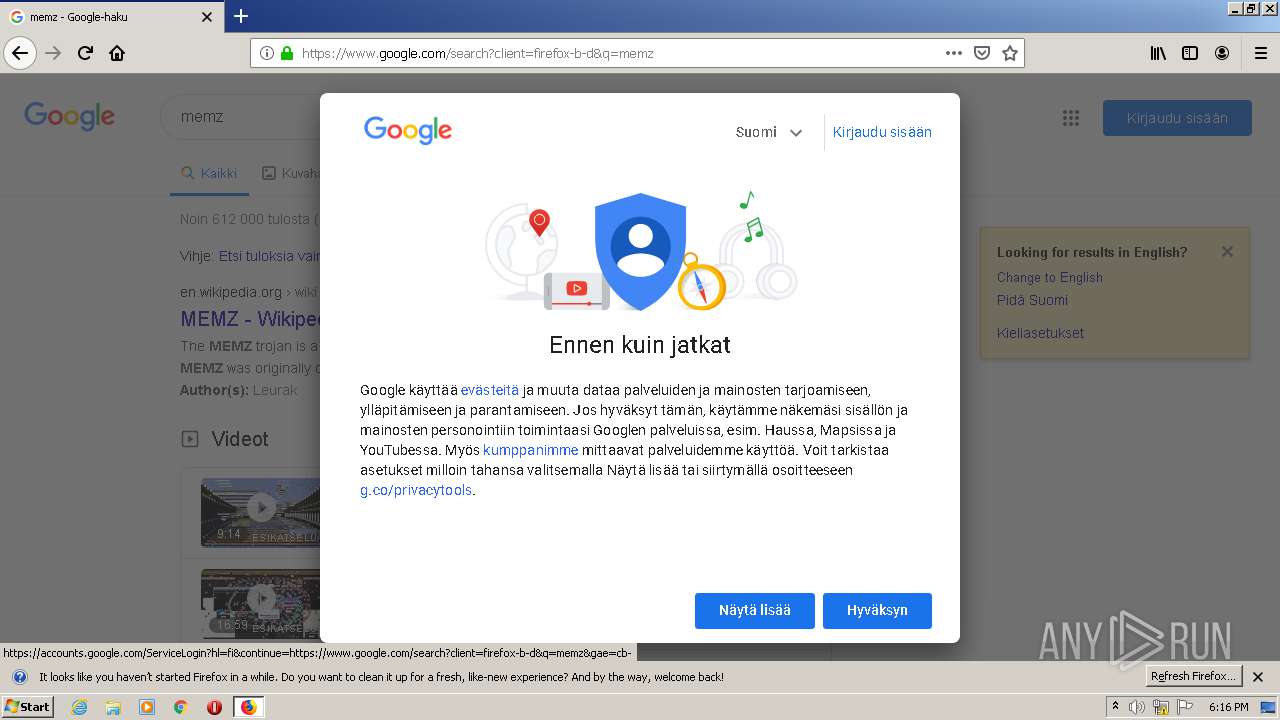Click the forward navigation arrow

click(x=53, y=53)
